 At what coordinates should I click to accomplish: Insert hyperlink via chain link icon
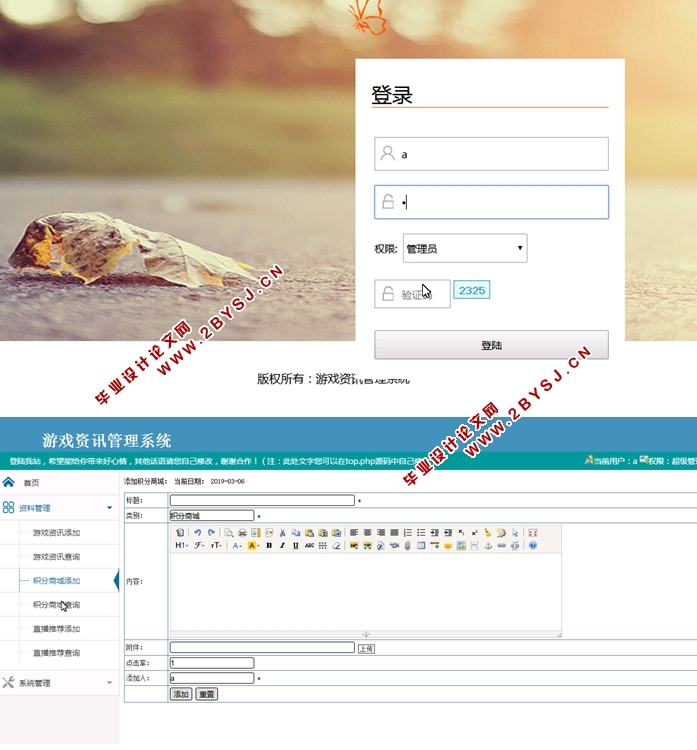pos(501,545)
